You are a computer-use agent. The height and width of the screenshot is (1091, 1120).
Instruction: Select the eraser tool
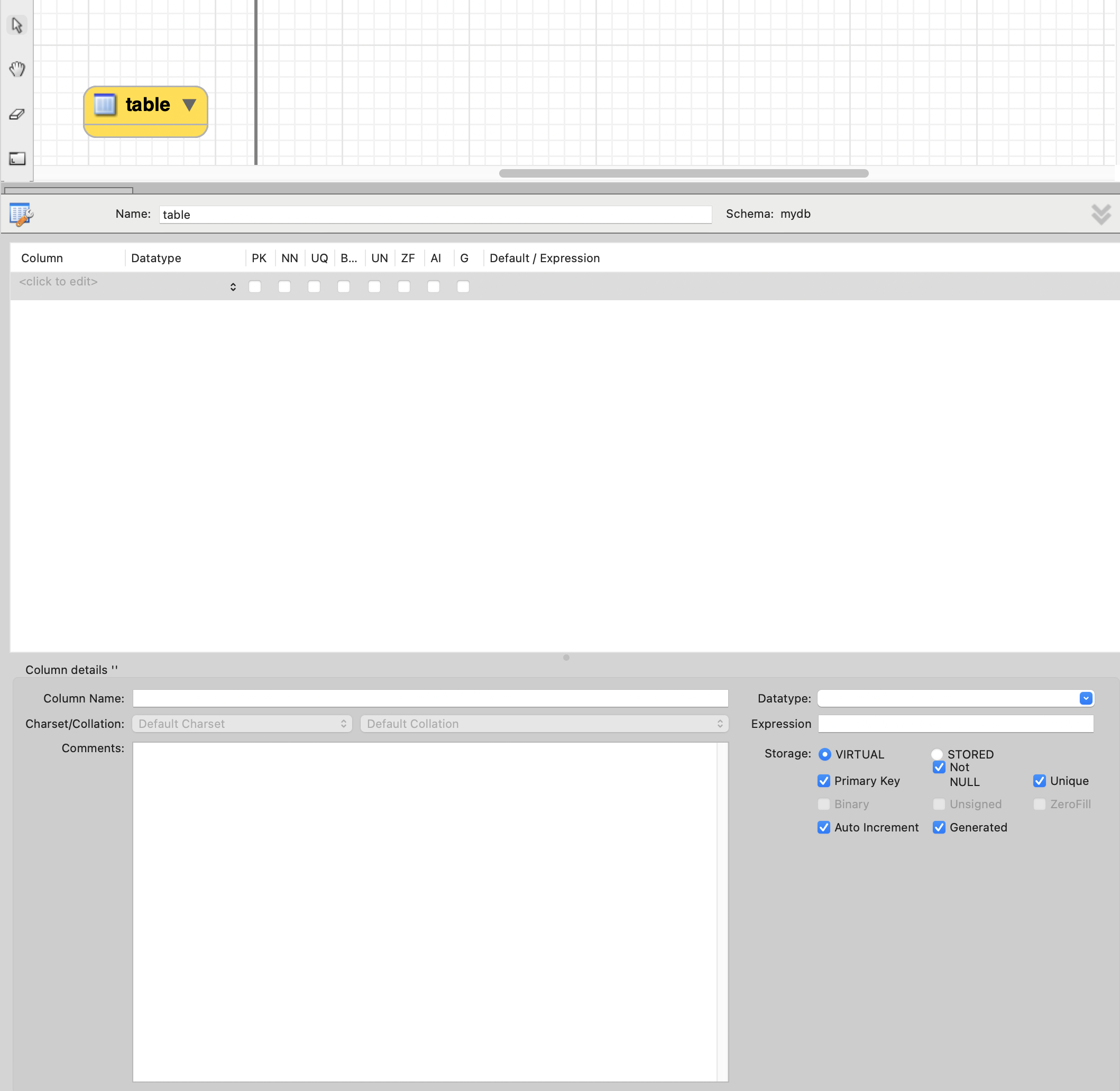(x=17, y=114)
